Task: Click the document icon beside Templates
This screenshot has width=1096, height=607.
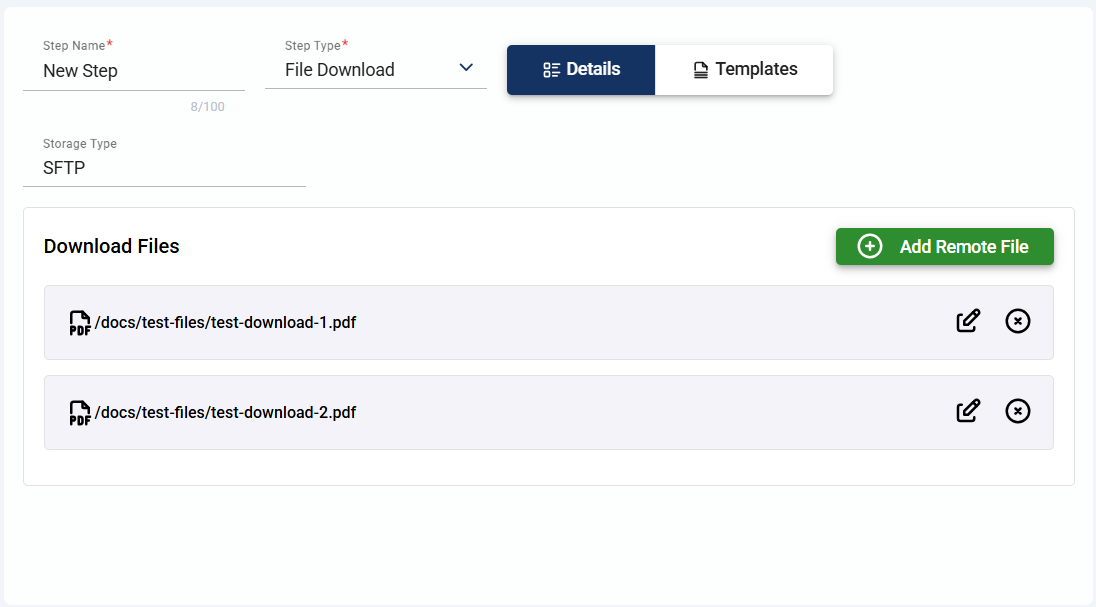Action: pos(701,70)
